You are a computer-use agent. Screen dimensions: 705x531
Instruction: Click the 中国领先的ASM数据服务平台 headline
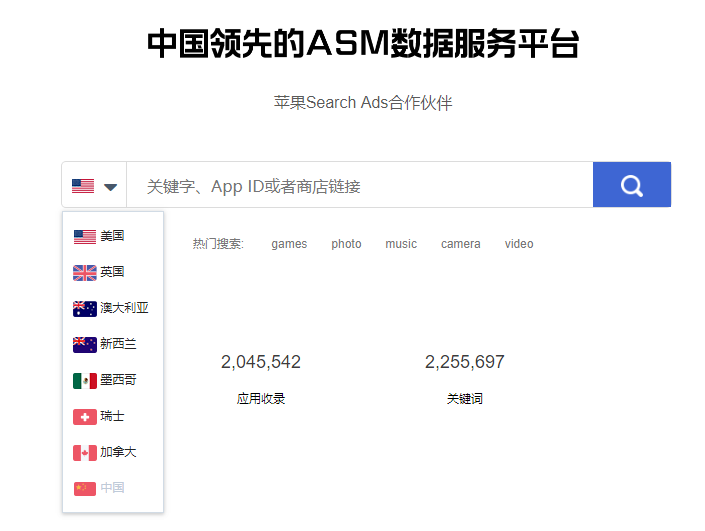[x=363, y=44]
